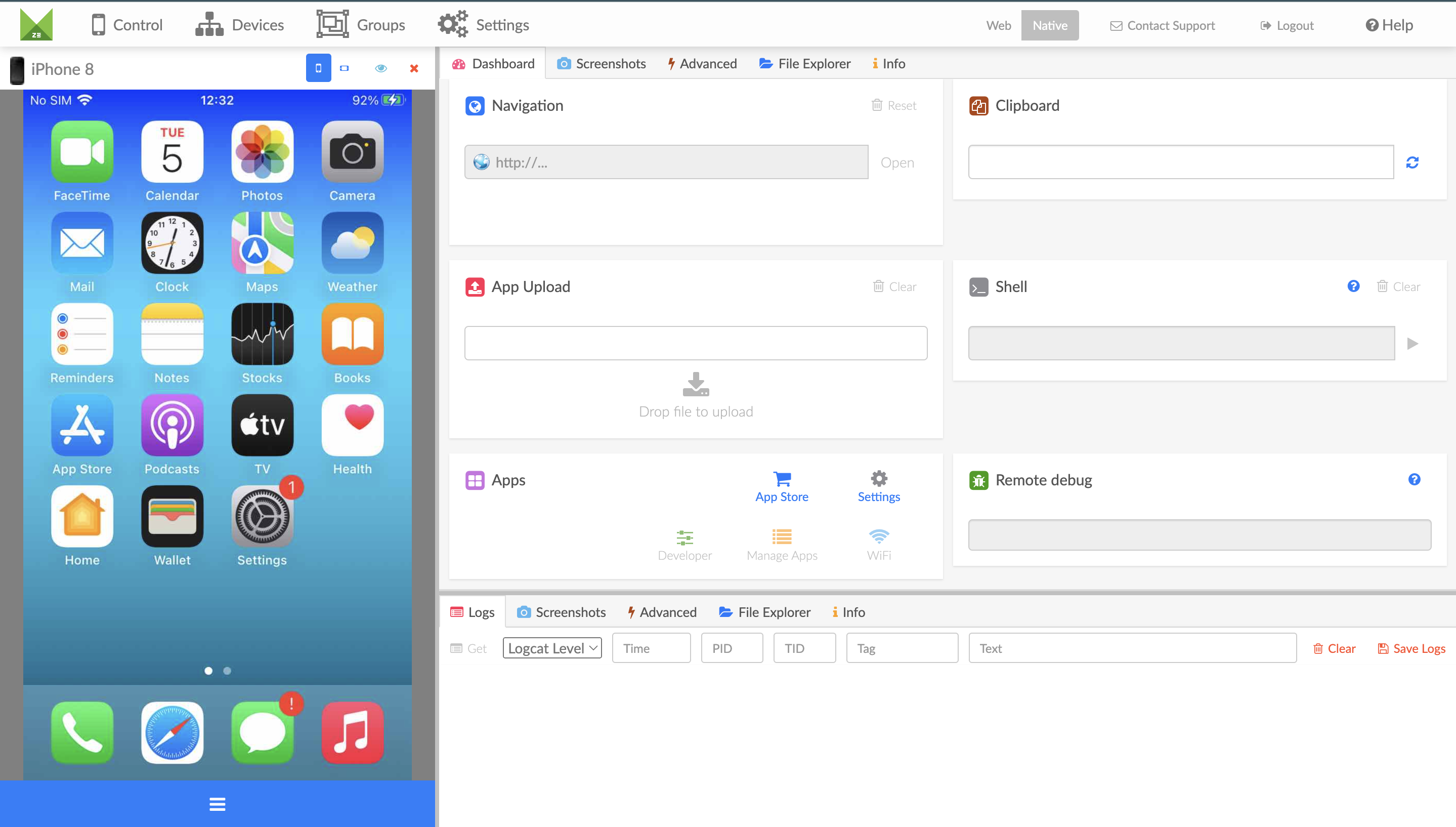This screenshot has width=1456, height=827.
Task: Open Clock app on iPhone screen
Action: (172, 243)
